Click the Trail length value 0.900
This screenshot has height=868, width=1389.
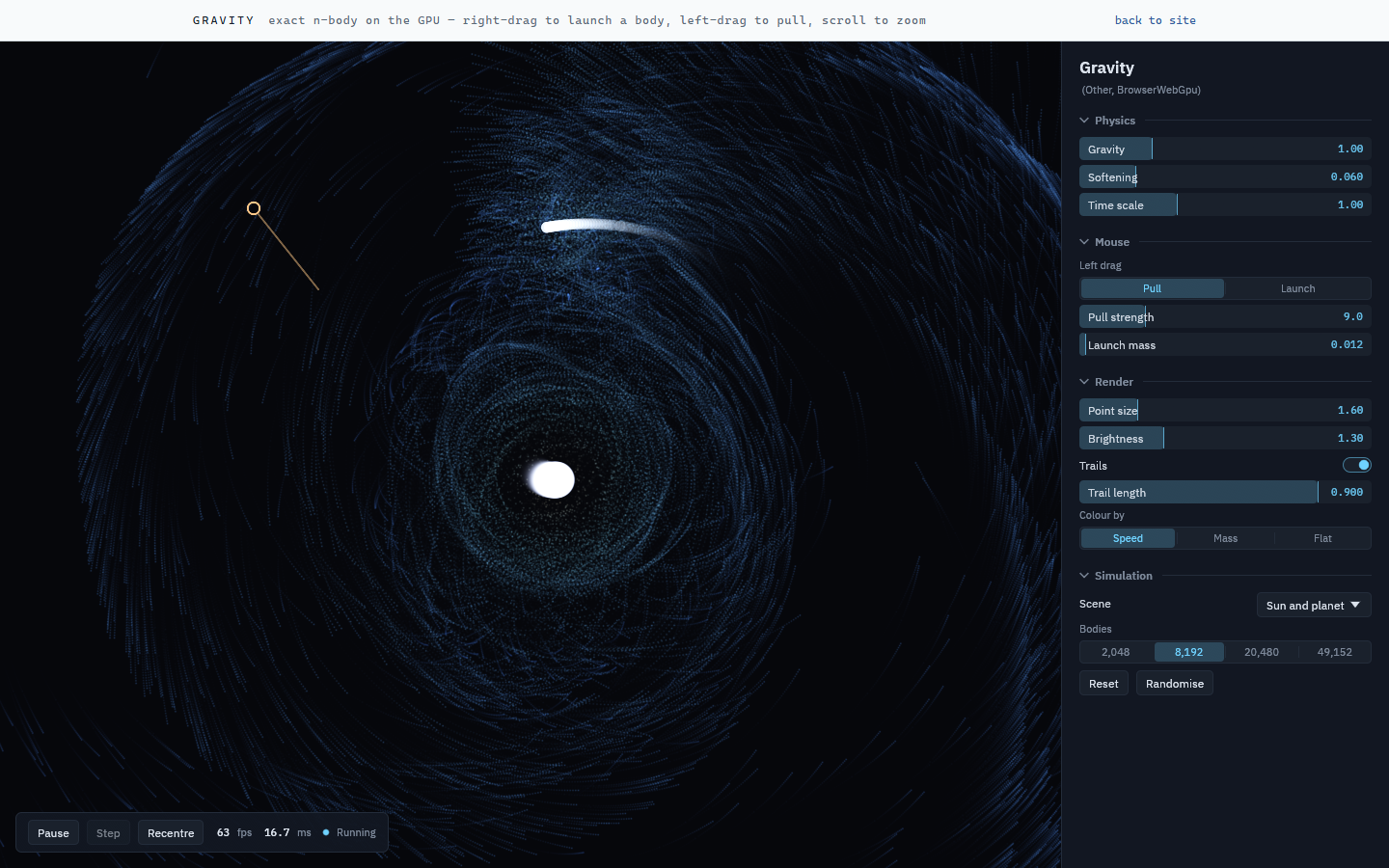[x=1347, y=492]
